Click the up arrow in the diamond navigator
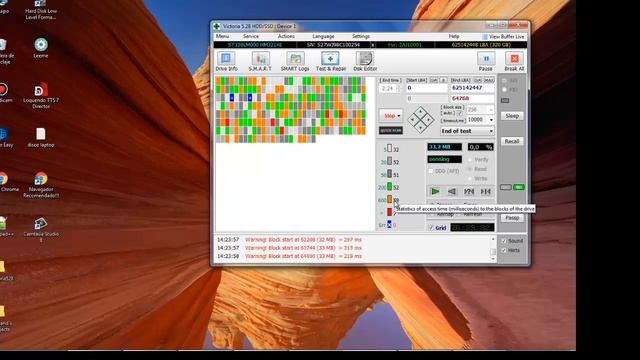This screenshot has width=640, height=360. point(421,111)
